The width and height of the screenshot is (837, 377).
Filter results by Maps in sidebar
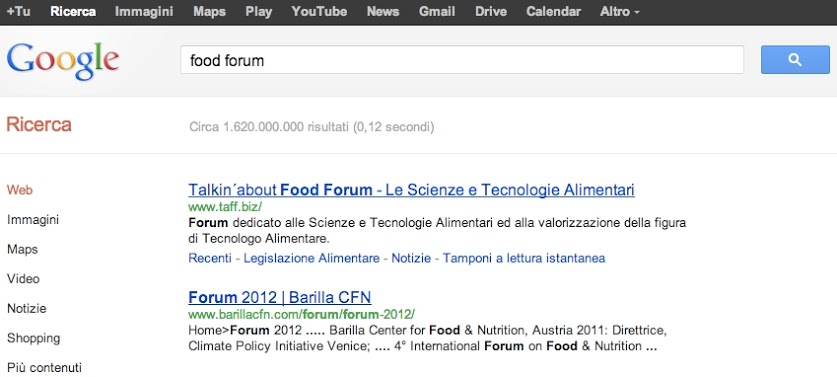(22, 249)
